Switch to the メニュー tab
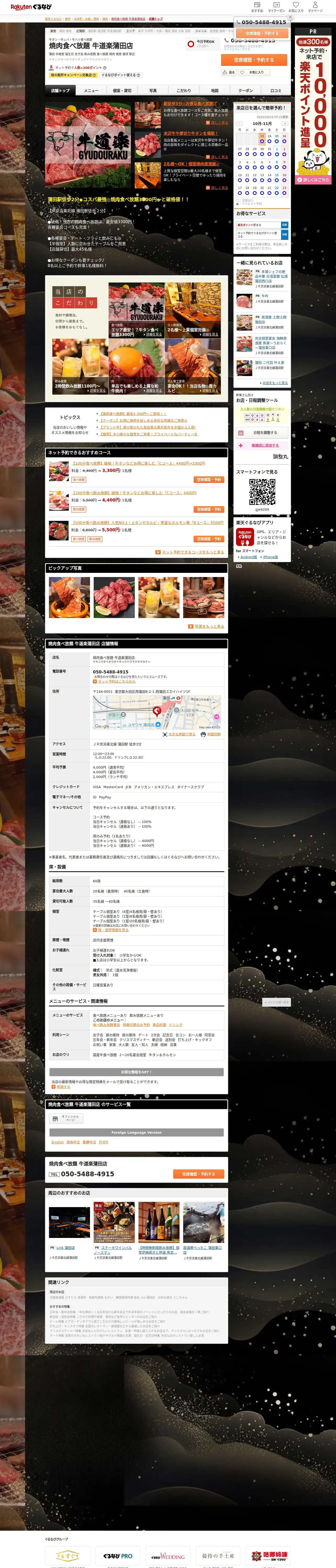Viewport: 336px width, 1568px height. tap(91, 91)
